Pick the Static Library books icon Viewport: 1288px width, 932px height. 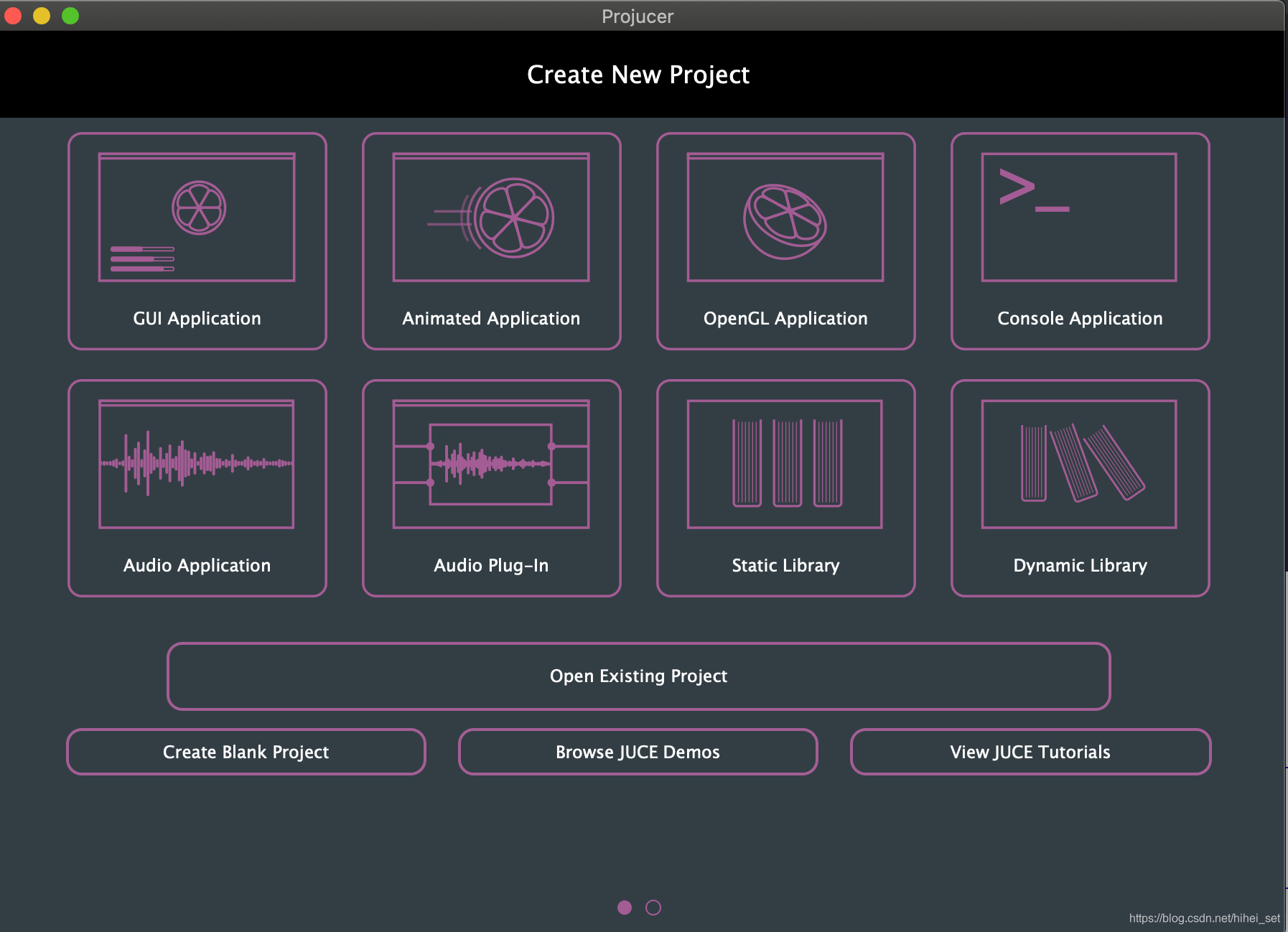[785, 464]
